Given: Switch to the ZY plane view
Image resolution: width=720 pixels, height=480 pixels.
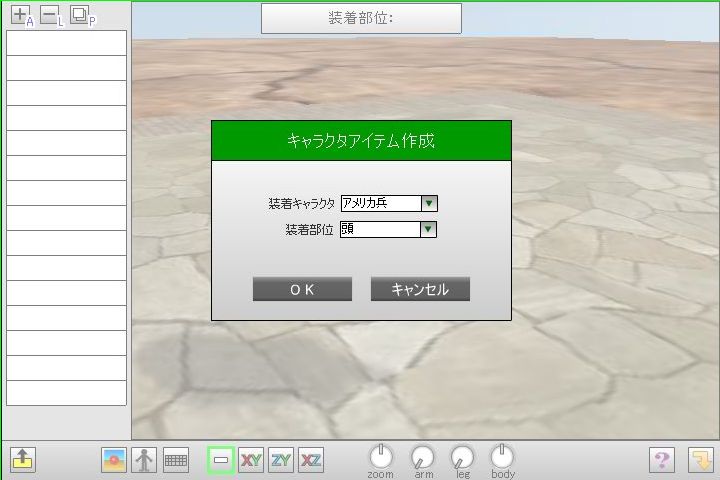Looking at the screenshot, I should [281, 460].
